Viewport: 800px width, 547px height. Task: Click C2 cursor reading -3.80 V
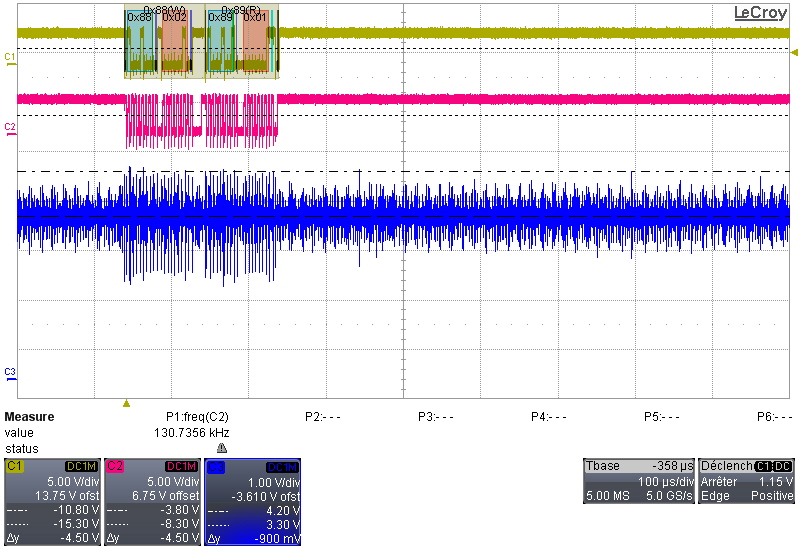tap(179, 510)
